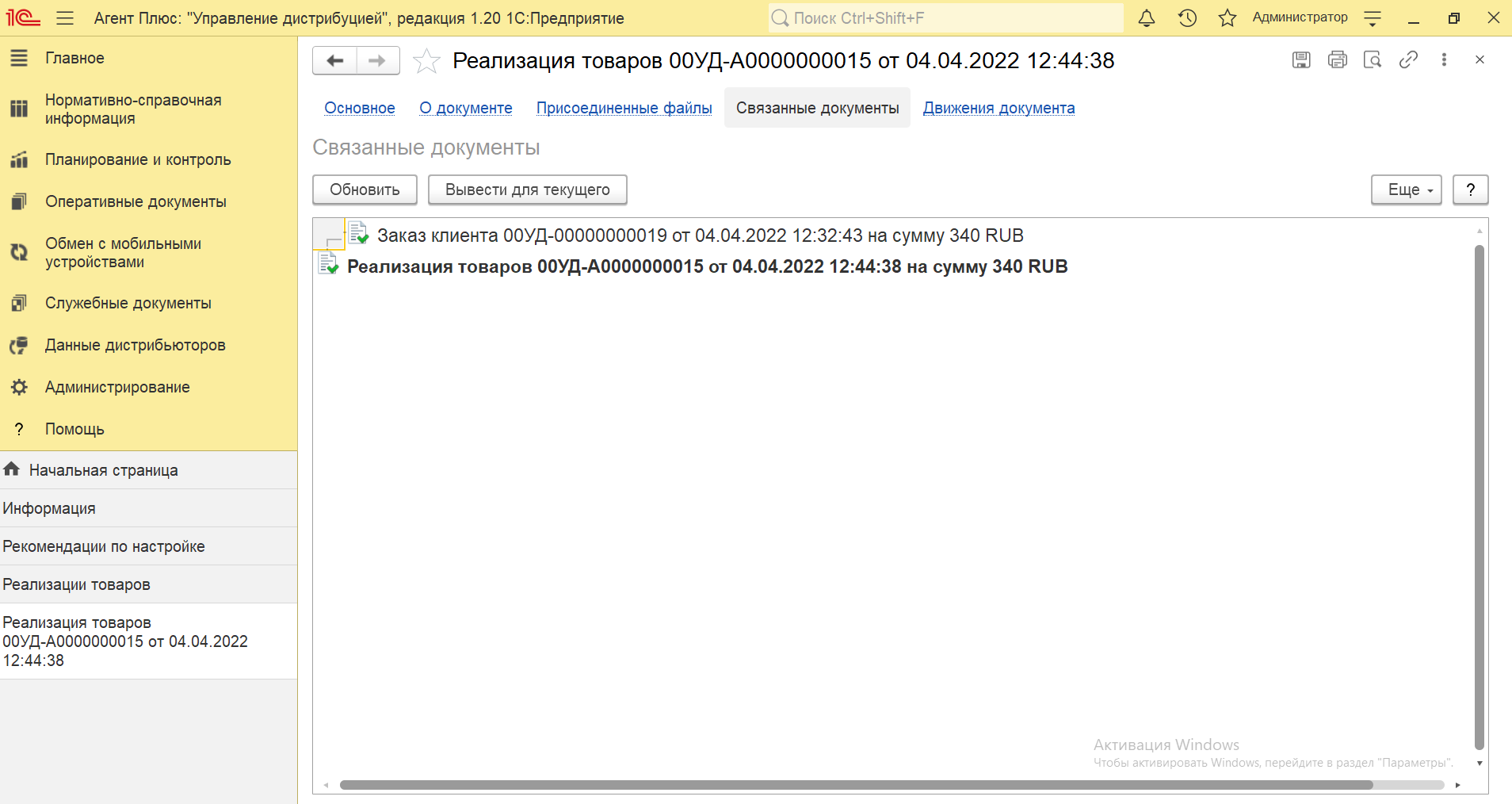
Task: Click Вывести для текущего button
Action: 527,190
